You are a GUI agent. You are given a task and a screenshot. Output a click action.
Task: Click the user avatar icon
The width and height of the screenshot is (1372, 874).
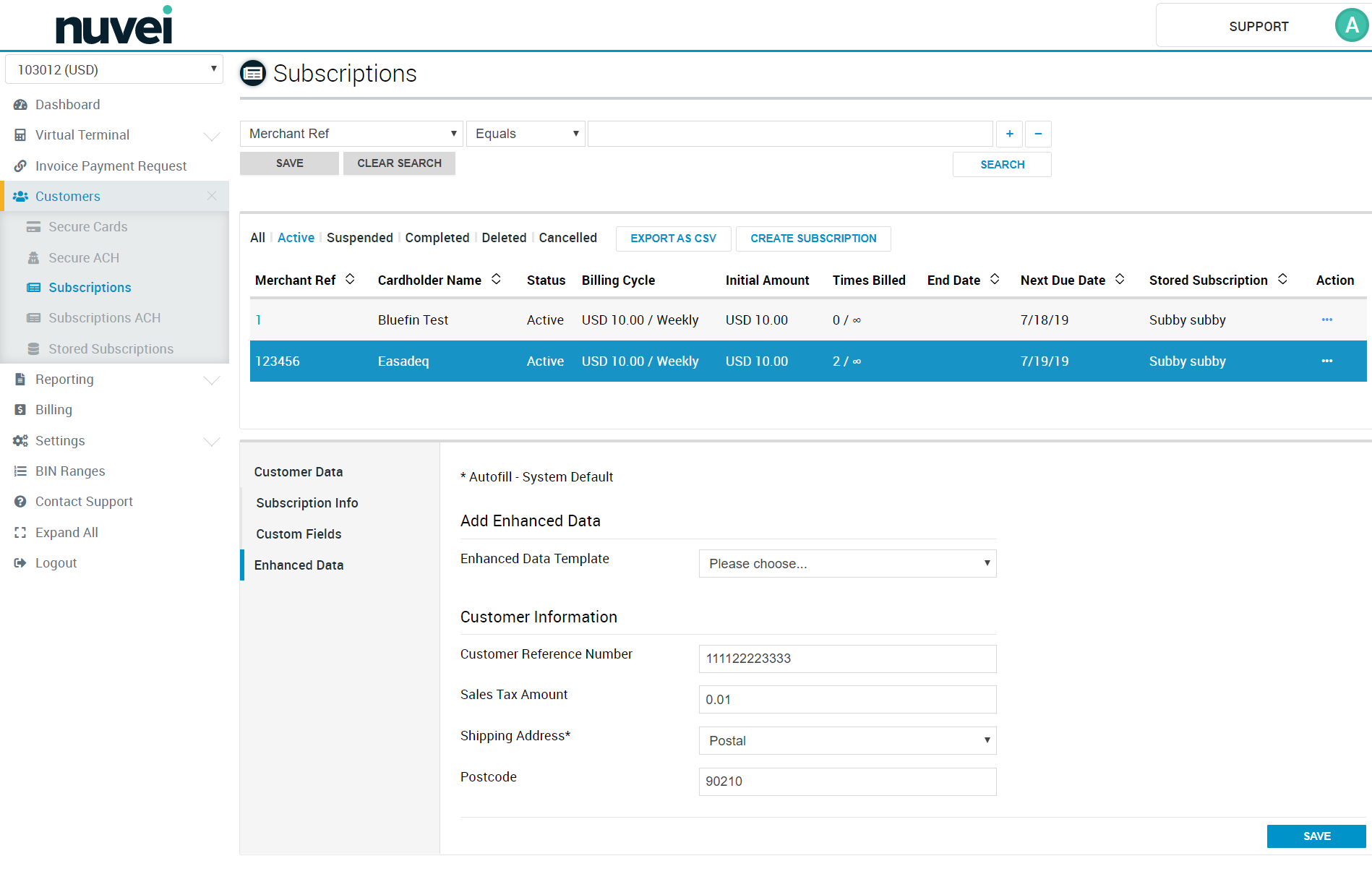(1350, 26)
